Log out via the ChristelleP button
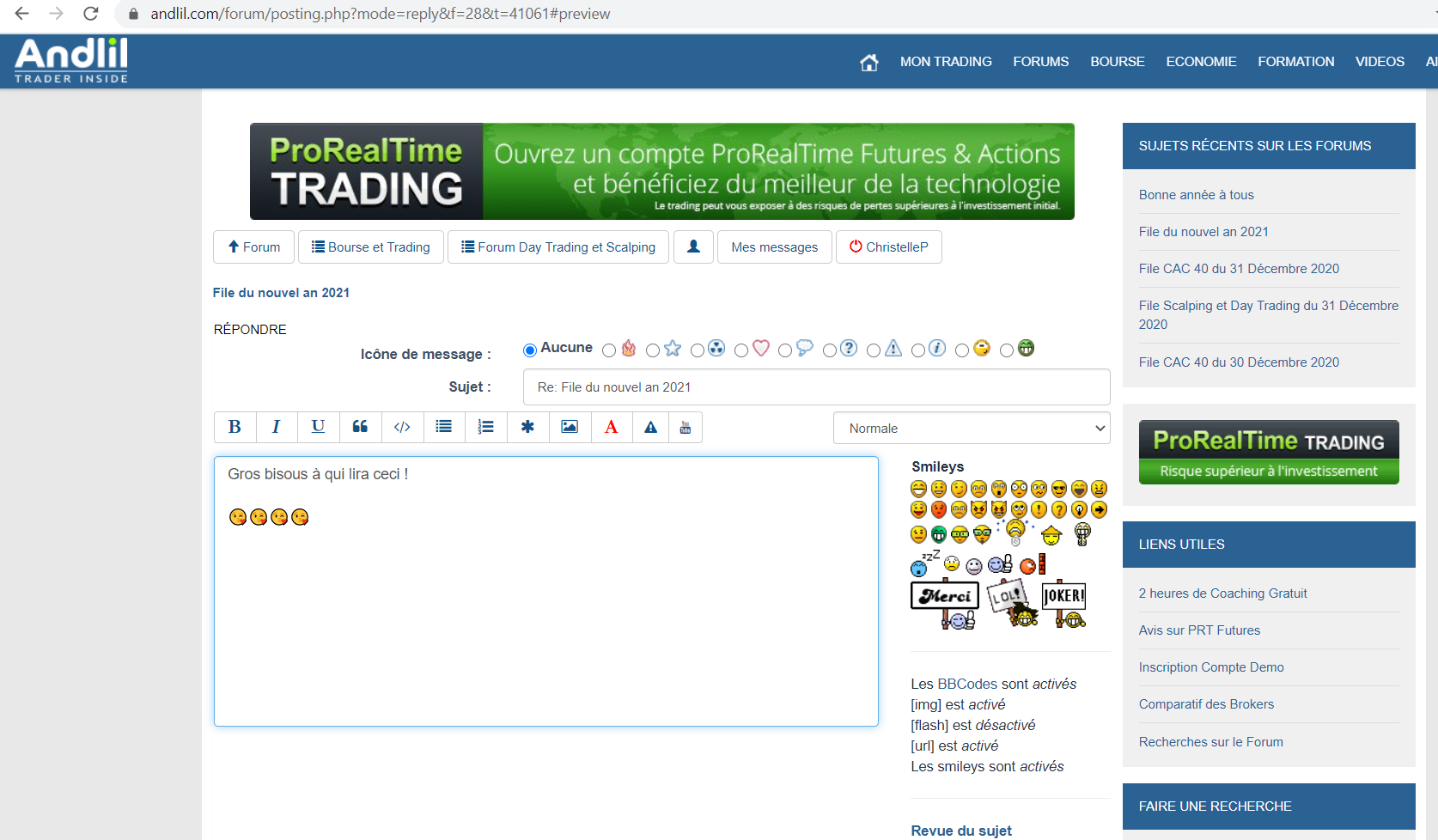 click(x=889, y=247)
